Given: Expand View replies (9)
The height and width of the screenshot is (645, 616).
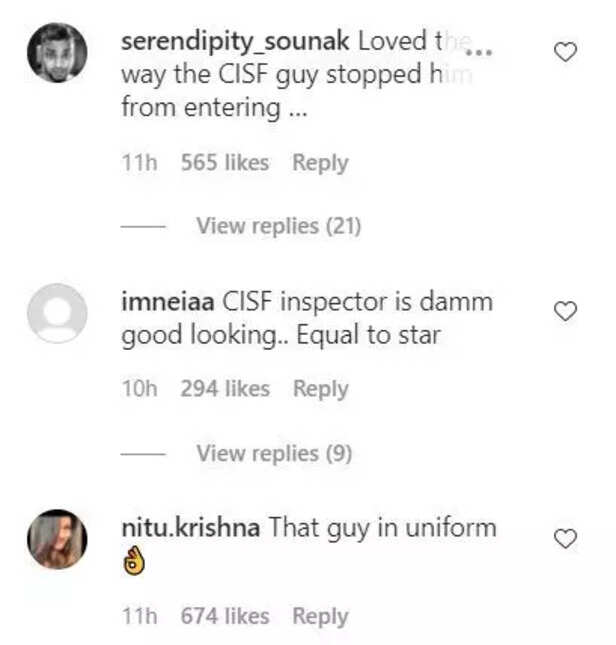Looking at the screenshot, I should (x=274, y=453).
